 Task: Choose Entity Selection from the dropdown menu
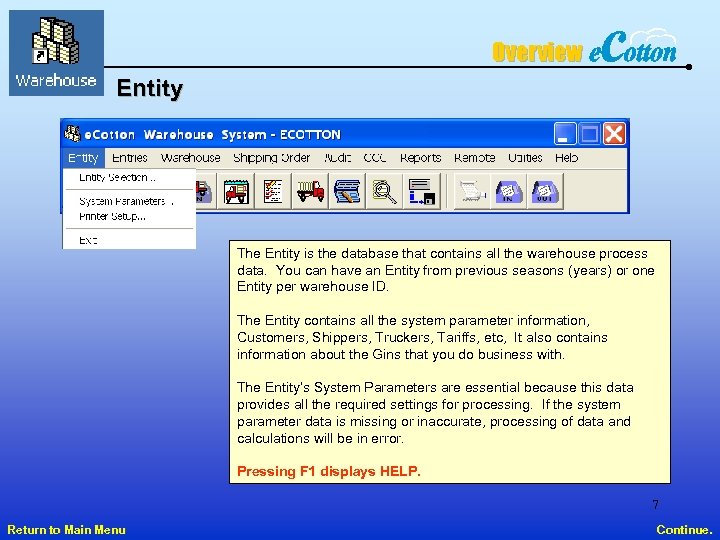pos(129,178)
